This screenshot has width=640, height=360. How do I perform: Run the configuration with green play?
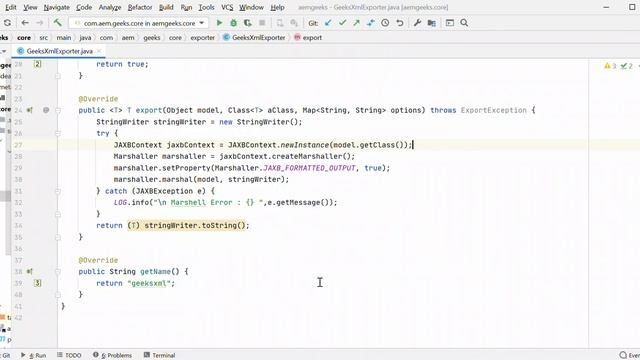(x=219, y=23)
